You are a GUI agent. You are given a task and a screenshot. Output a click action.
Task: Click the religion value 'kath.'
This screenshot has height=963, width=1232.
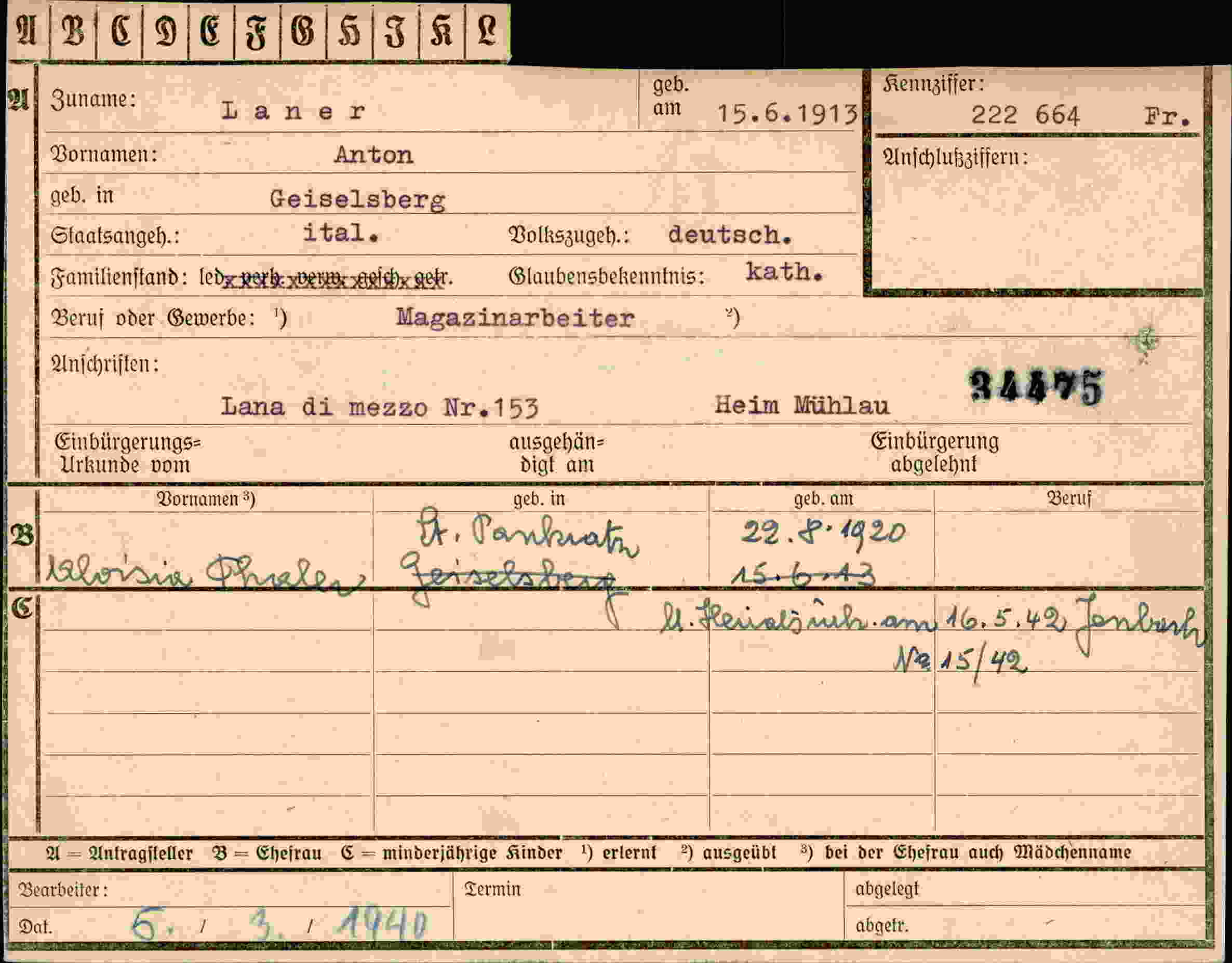tap(785, 272)
